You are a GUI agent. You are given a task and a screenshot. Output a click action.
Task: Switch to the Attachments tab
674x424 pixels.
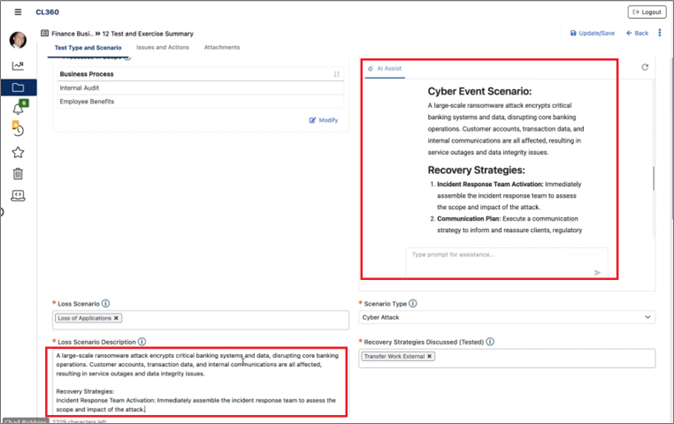221,47
